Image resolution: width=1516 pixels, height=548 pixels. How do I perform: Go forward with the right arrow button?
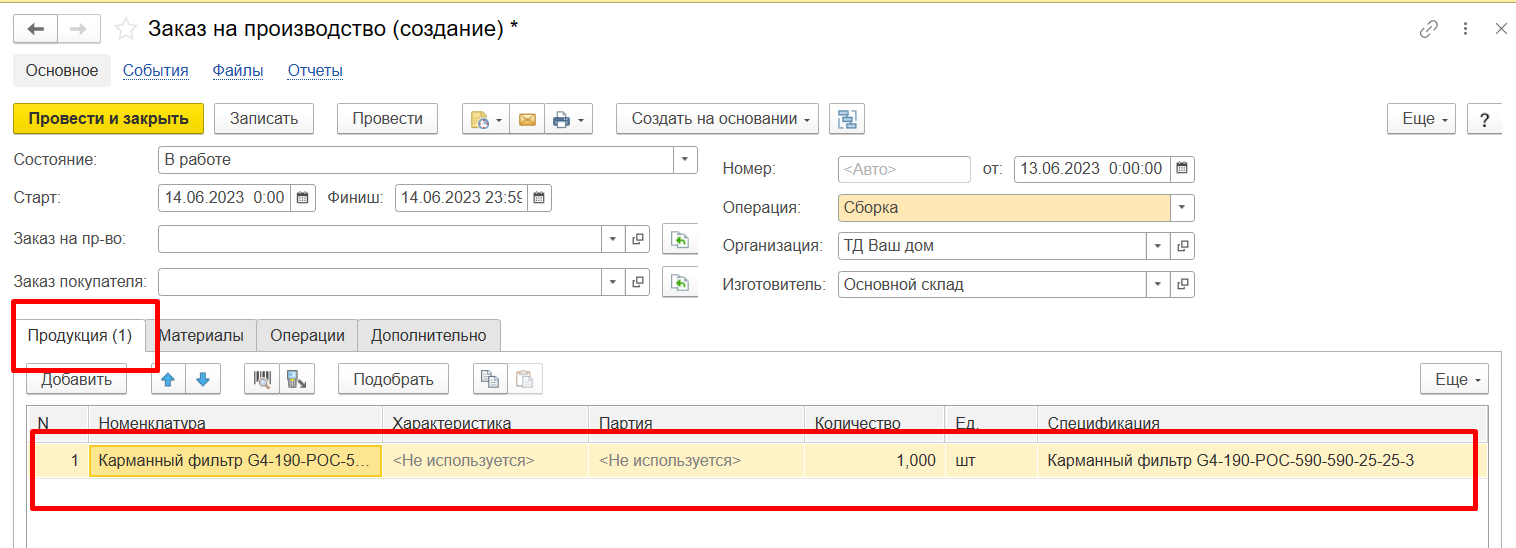pos(79,29)
